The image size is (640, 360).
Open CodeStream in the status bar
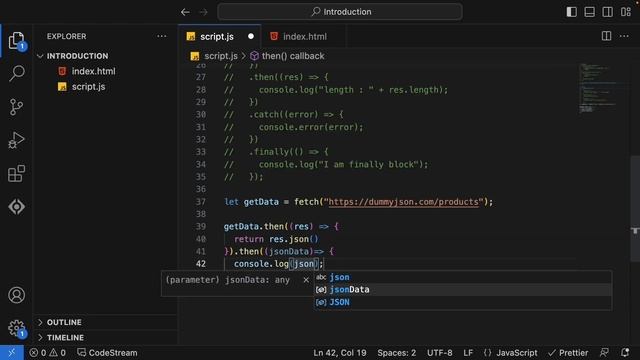coord(107,353)
